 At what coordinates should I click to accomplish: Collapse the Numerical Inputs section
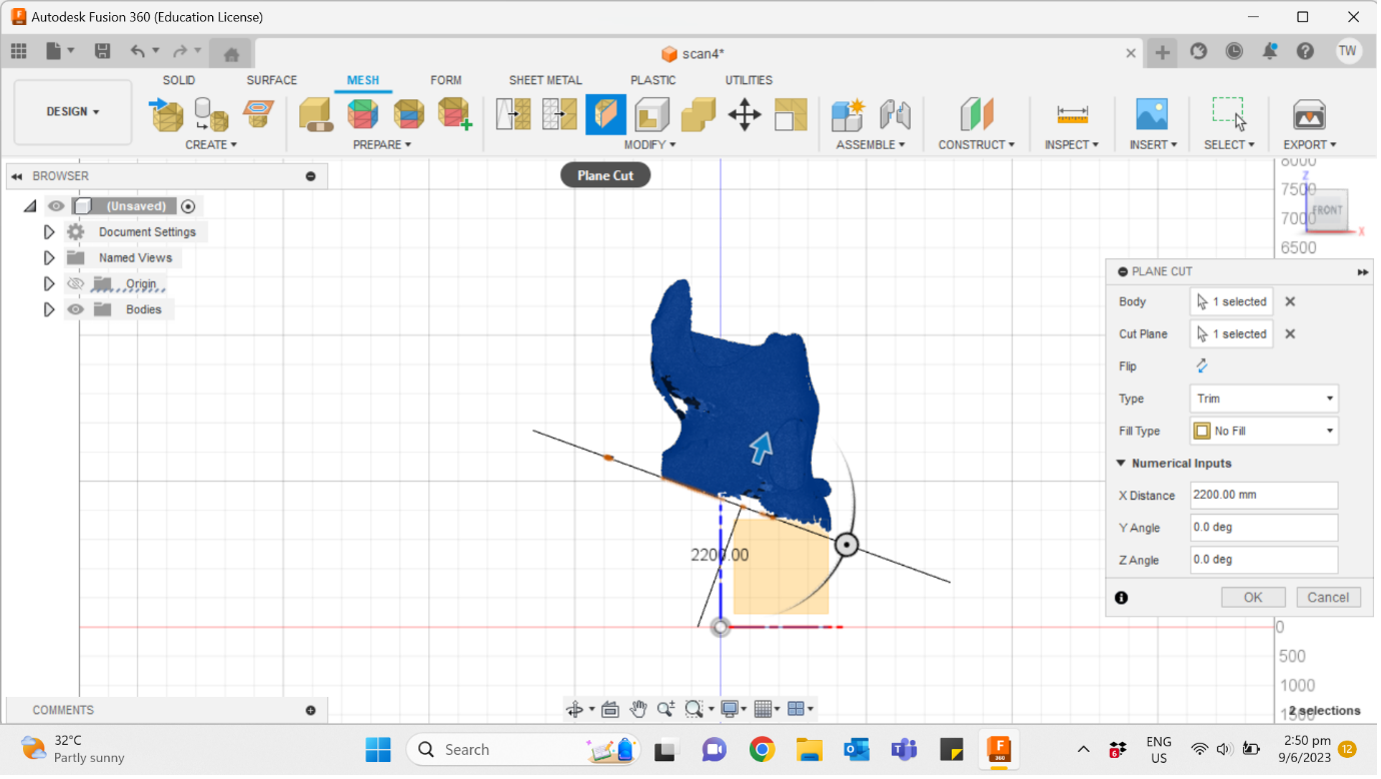coord(1120,463)
